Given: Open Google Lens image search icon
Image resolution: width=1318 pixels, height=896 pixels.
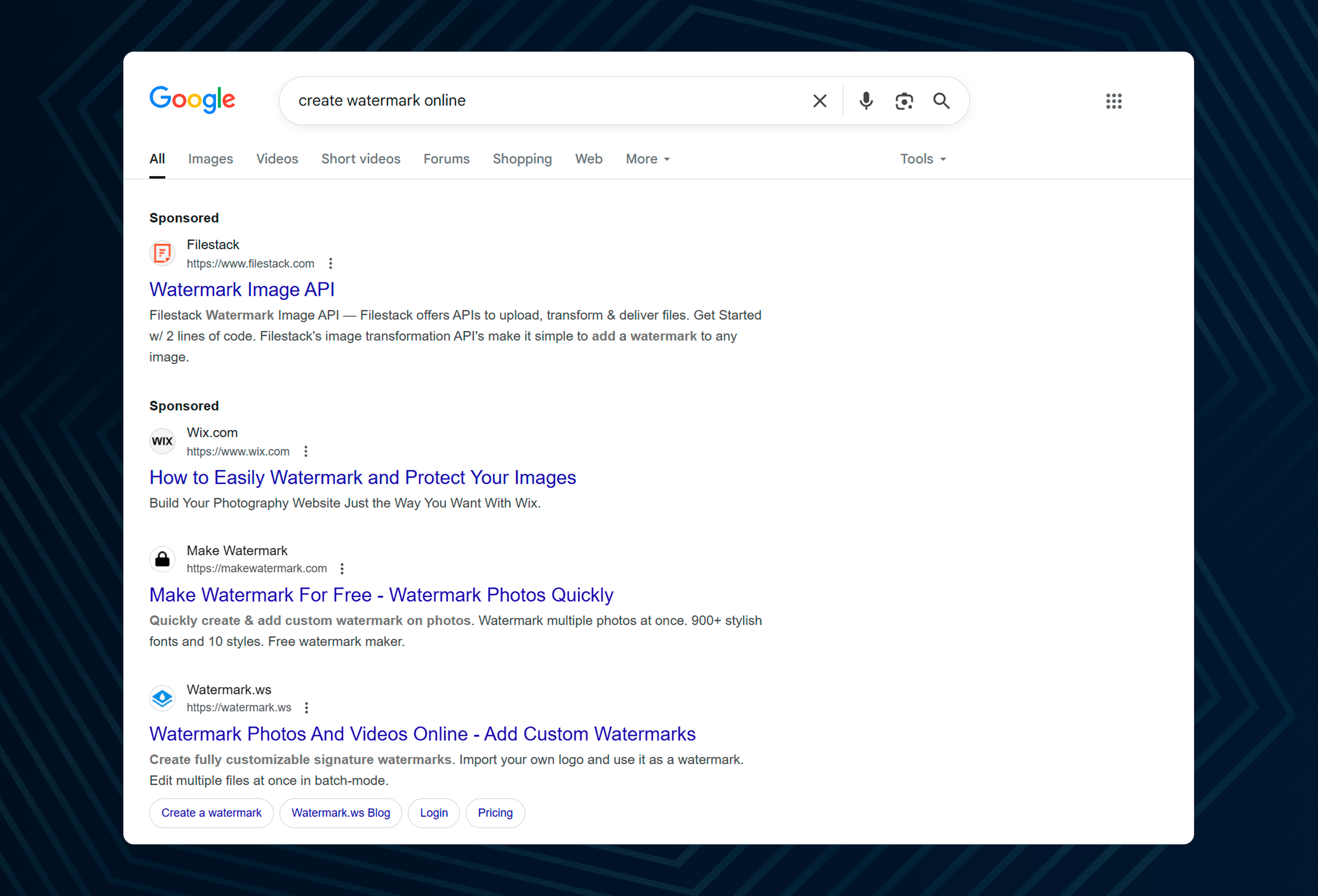Looking at the screenshot, I should (x=904, y=101).
